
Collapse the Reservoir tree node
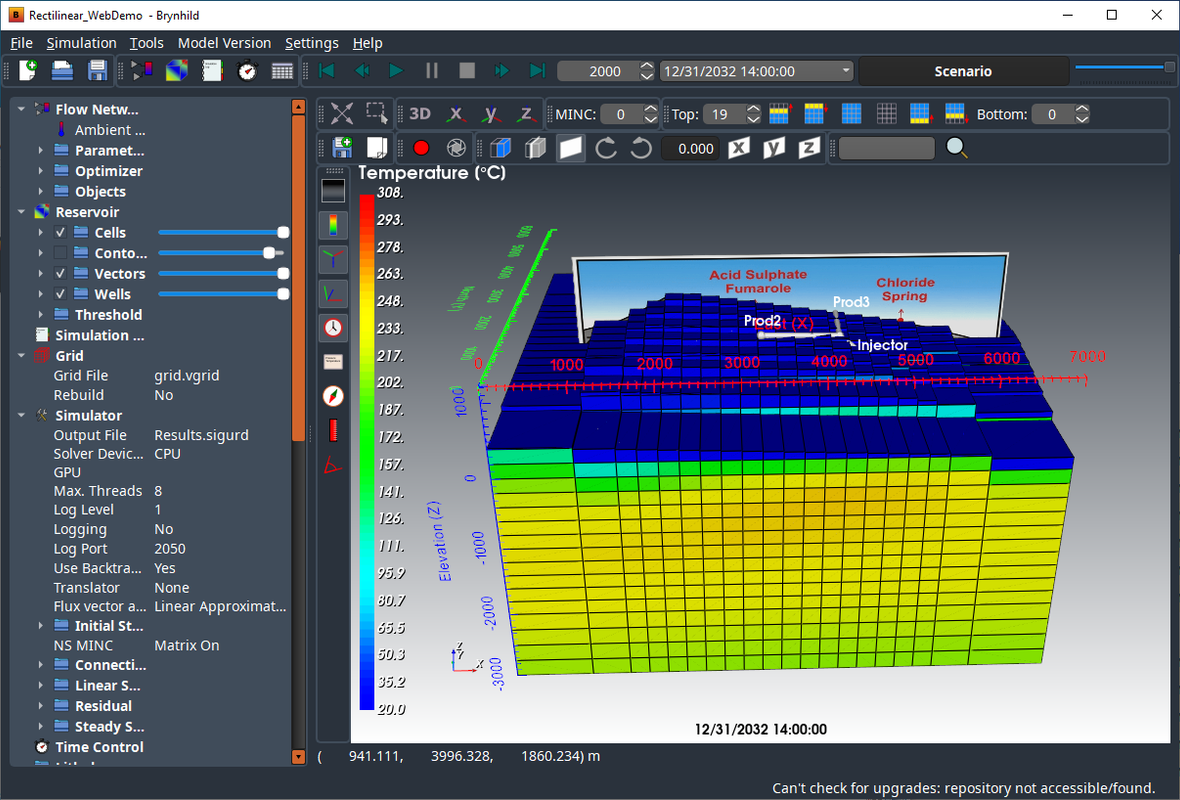[x=21, y=212]
